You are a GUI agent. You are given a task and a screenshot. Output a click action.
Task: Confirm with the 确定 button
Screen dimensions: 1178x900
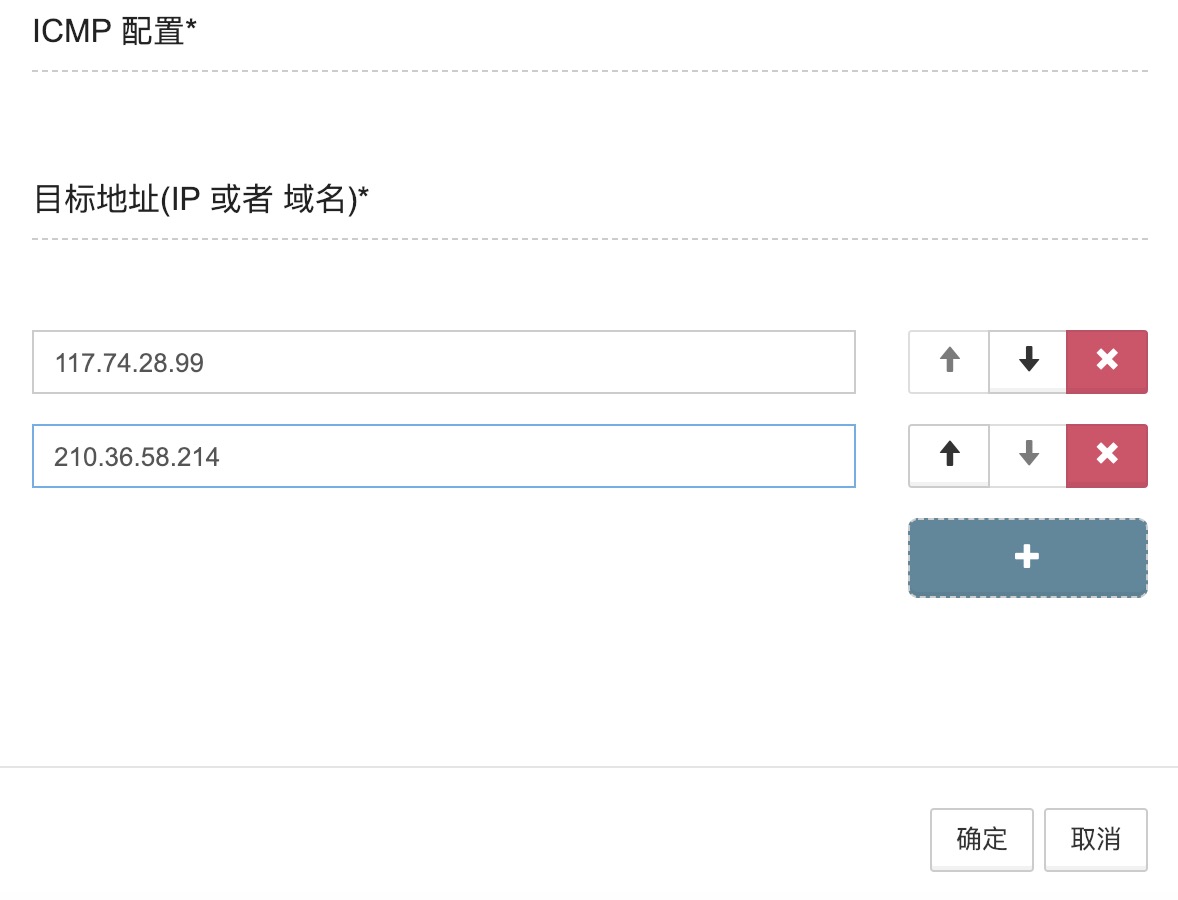point(981,839)
